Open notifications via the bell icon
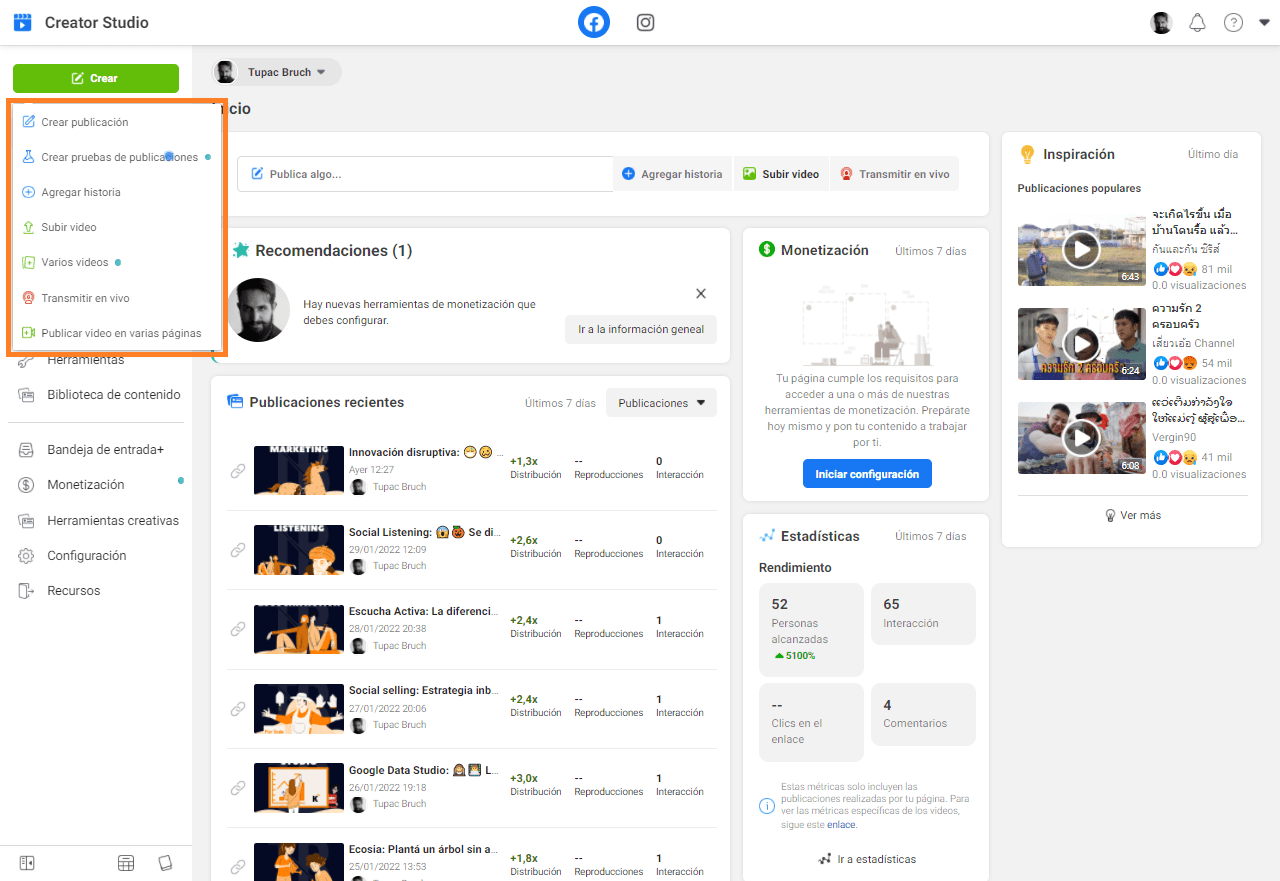This screenshot has height=881, width=1280. coord(1197,21)
